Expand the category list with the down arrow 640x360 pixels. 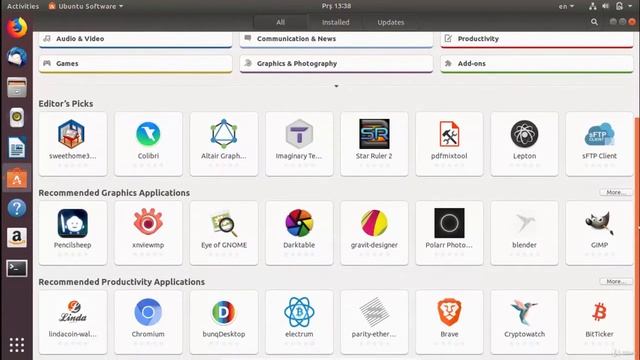click(336, 86)
